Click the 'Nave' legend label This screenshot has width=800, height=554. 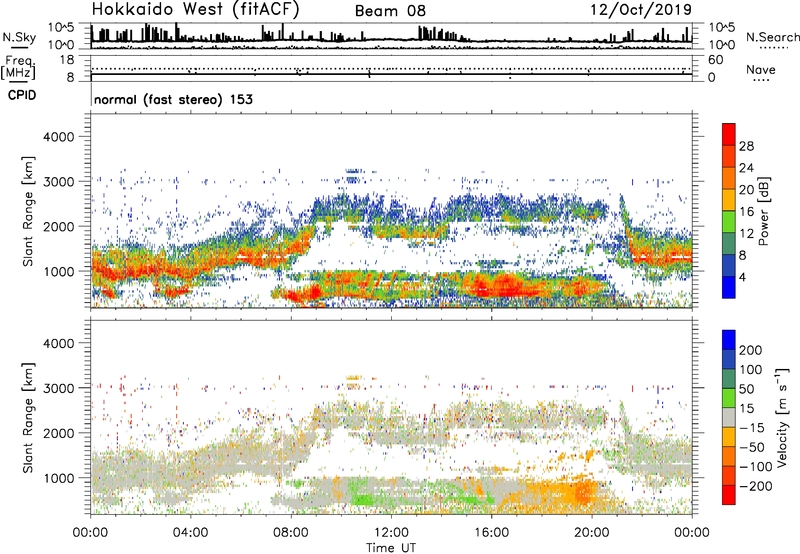[x=761, y=70]
